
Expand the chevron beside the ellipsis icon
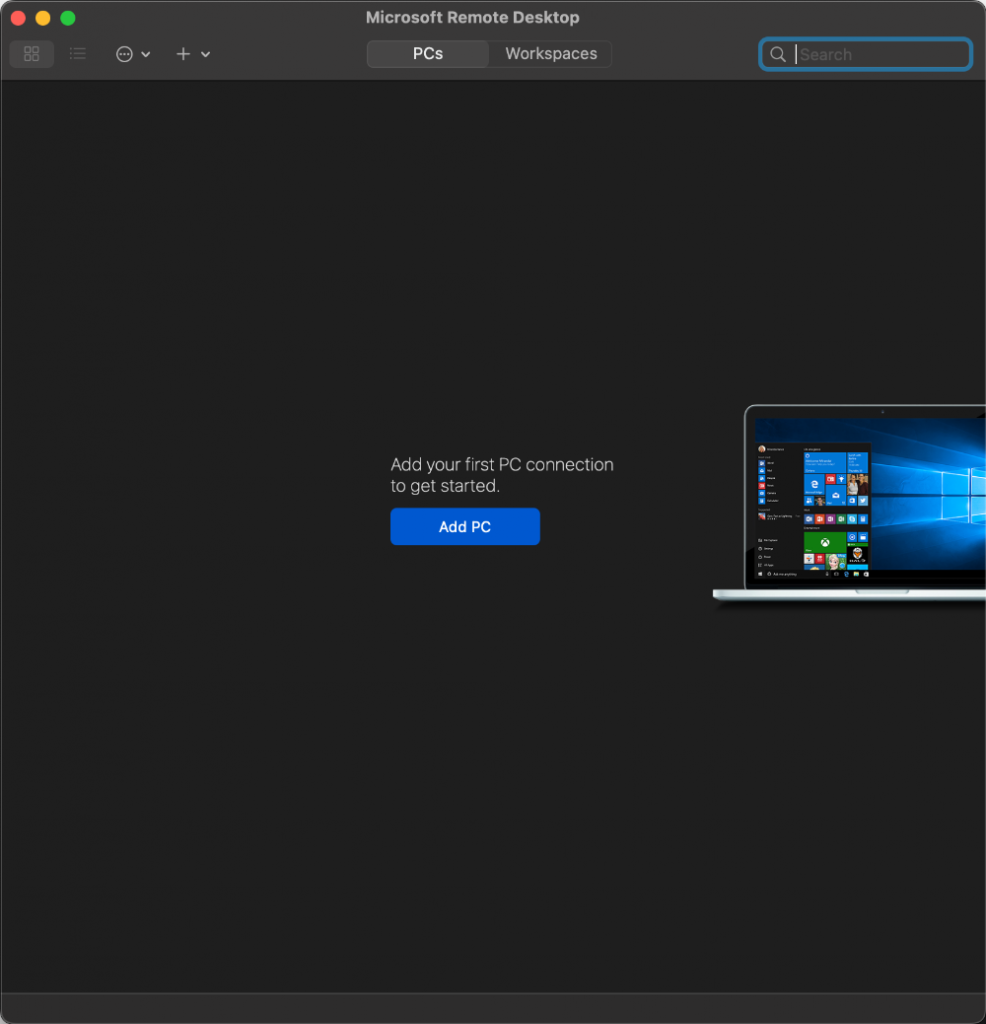(x=146, y=54)
